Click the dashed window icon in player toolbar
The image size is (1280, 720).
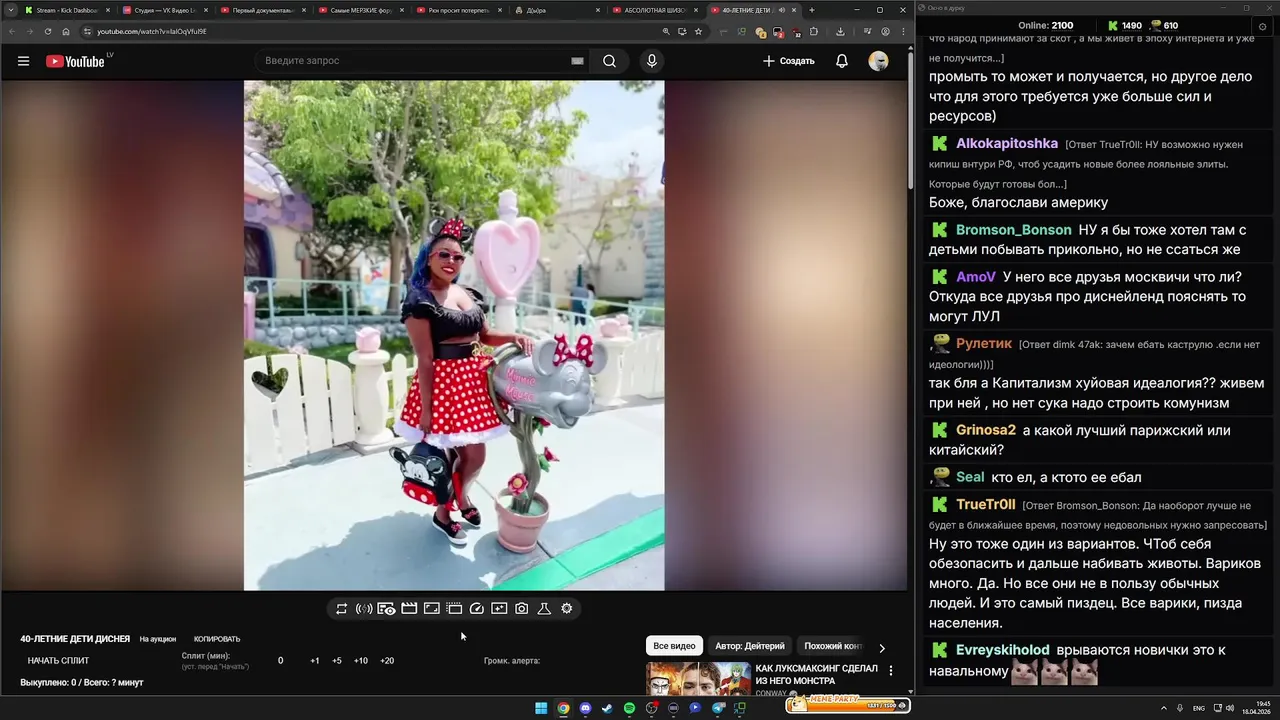[454, 608]
